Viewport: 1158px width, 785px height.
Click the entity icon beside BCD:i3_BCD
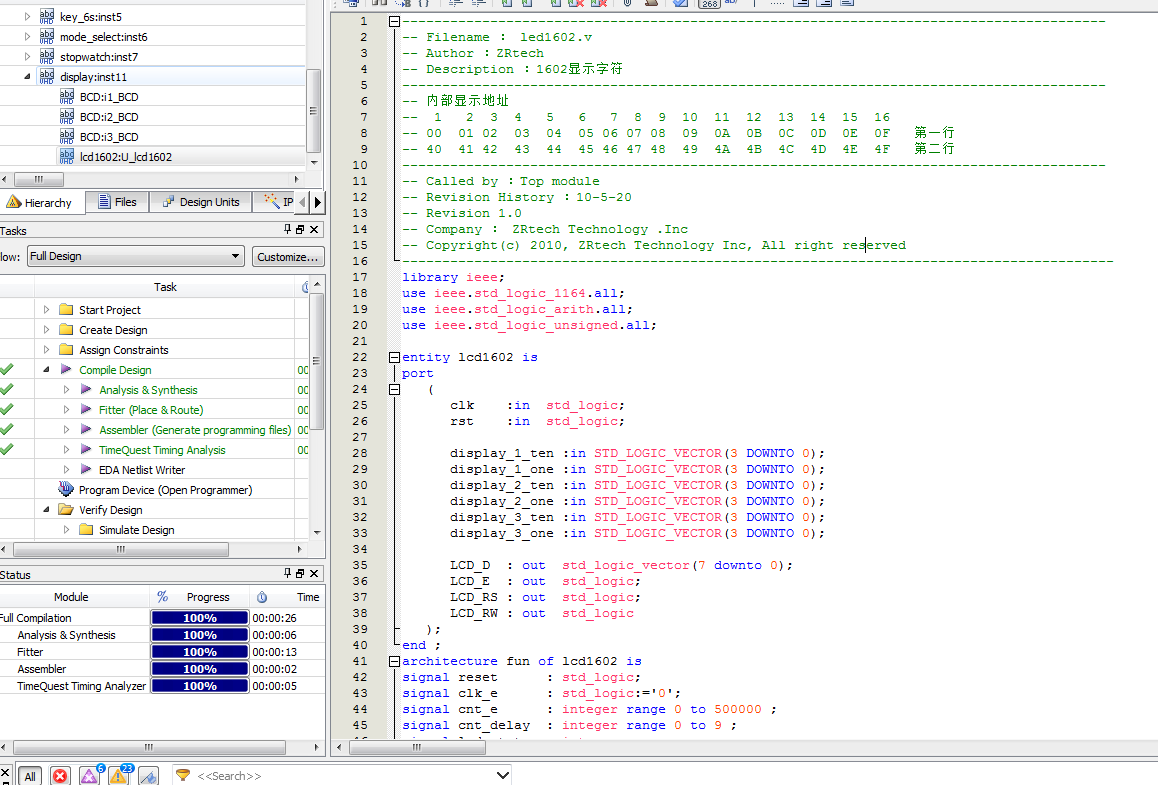click(66, 136)
